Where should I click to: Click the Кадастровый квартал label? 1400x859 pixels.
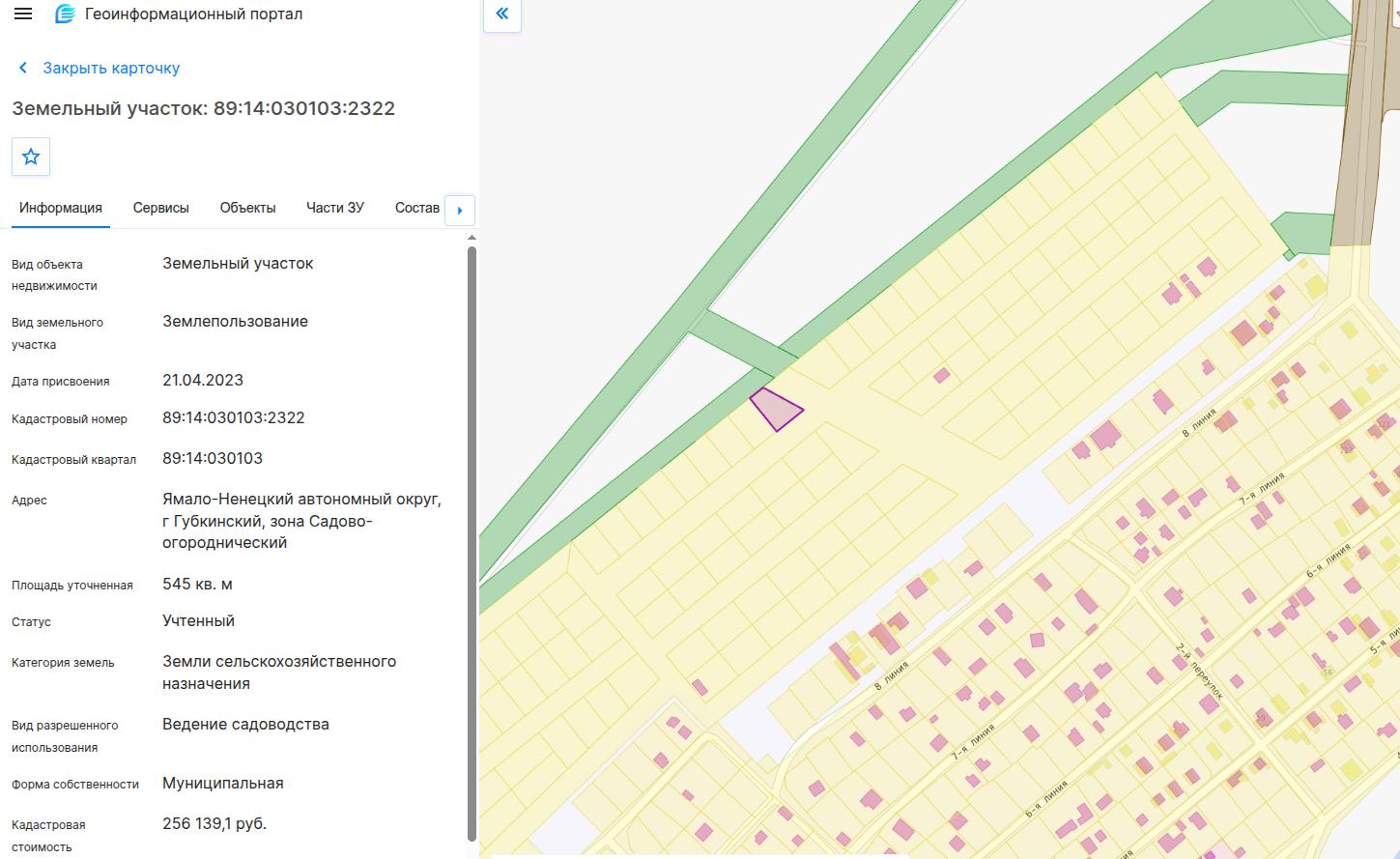[x=73, y=460]
